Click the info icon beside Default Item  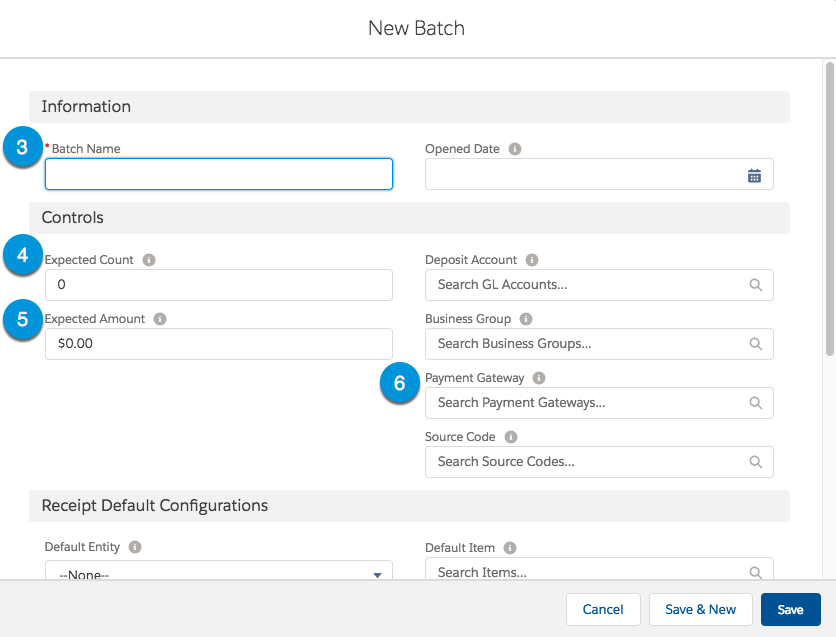(509, 547)
